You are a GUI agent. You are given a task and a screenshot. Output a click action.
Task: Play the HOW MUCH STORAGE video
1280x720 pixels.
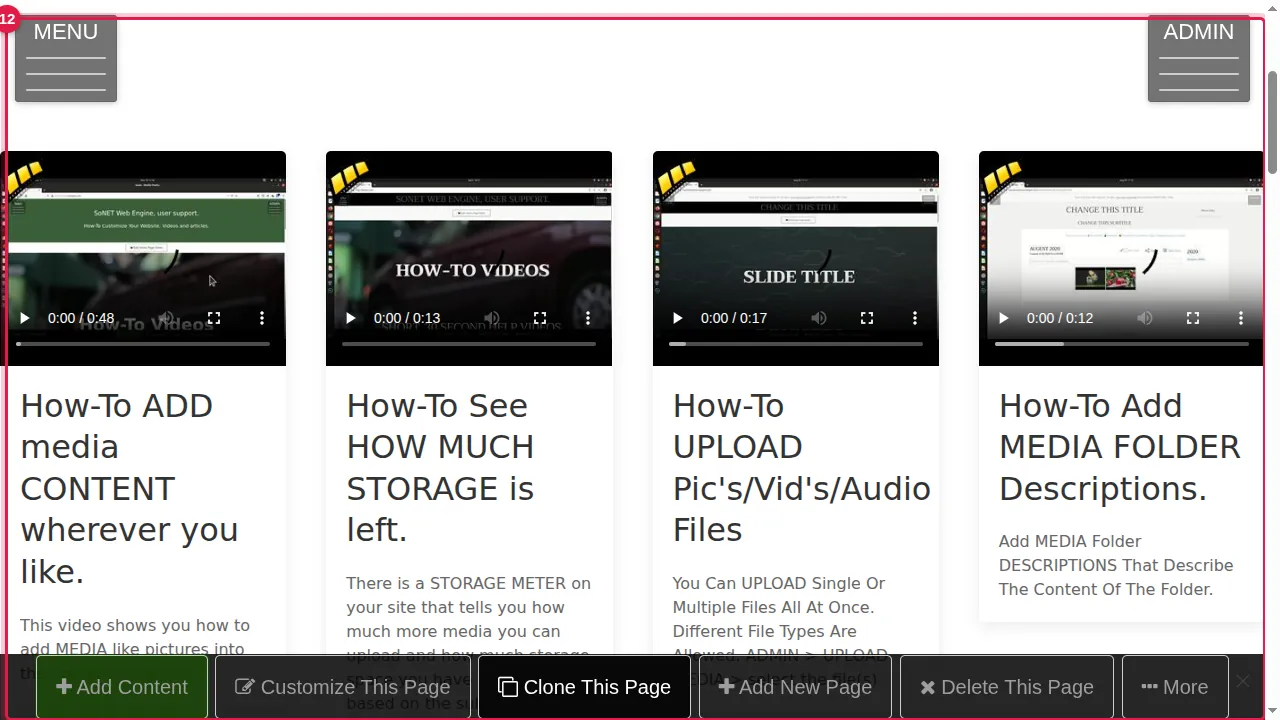(351, 318)
